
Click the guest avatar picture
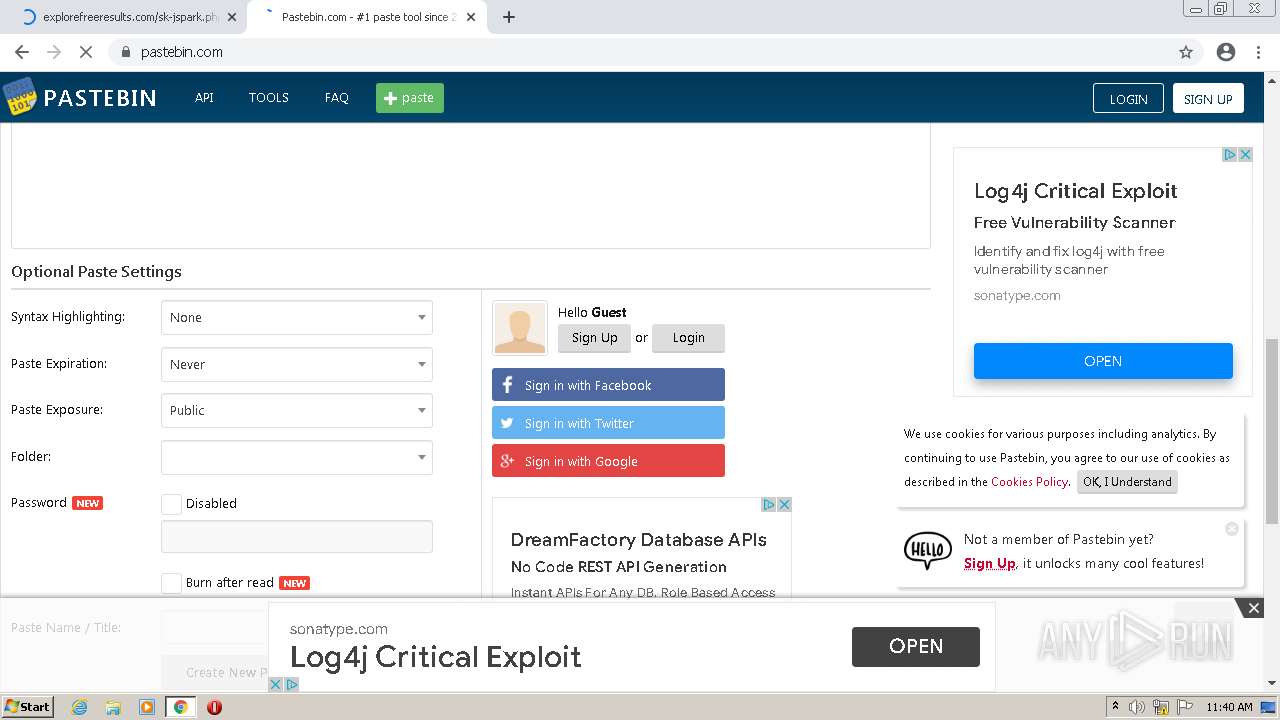(520, 328)
